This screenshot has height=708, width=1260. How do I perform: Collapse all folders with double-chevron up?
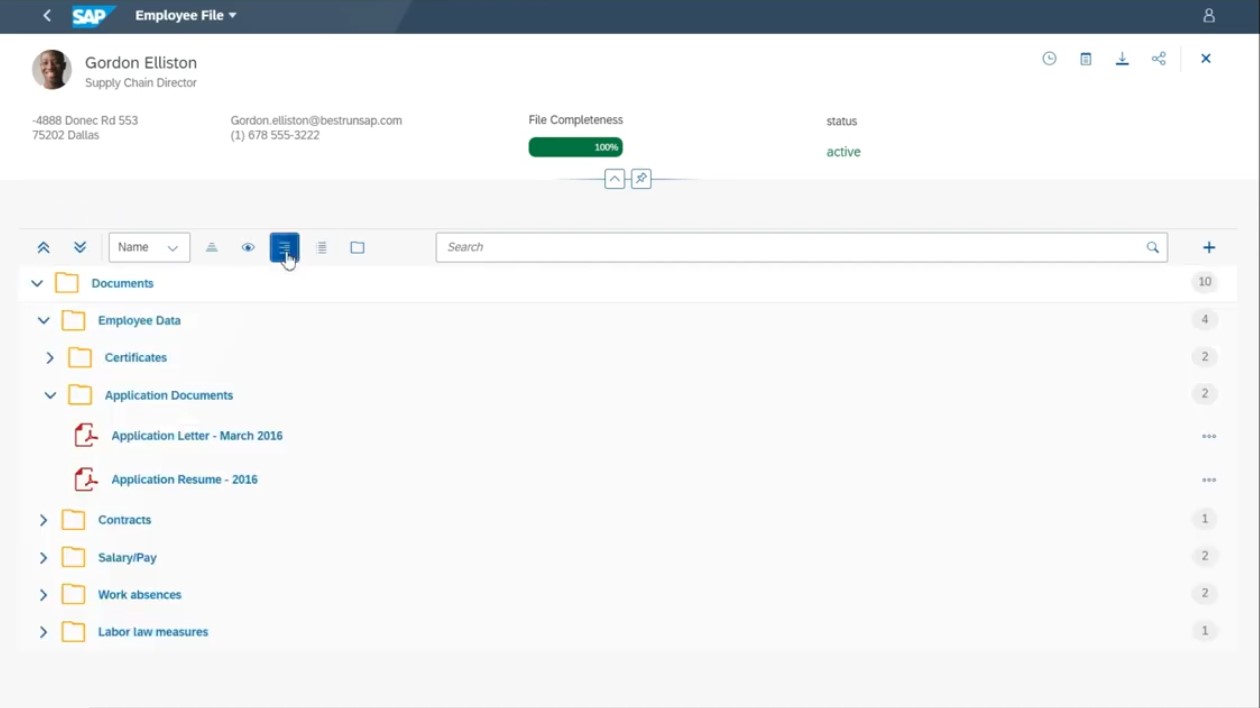click(43, 246)
